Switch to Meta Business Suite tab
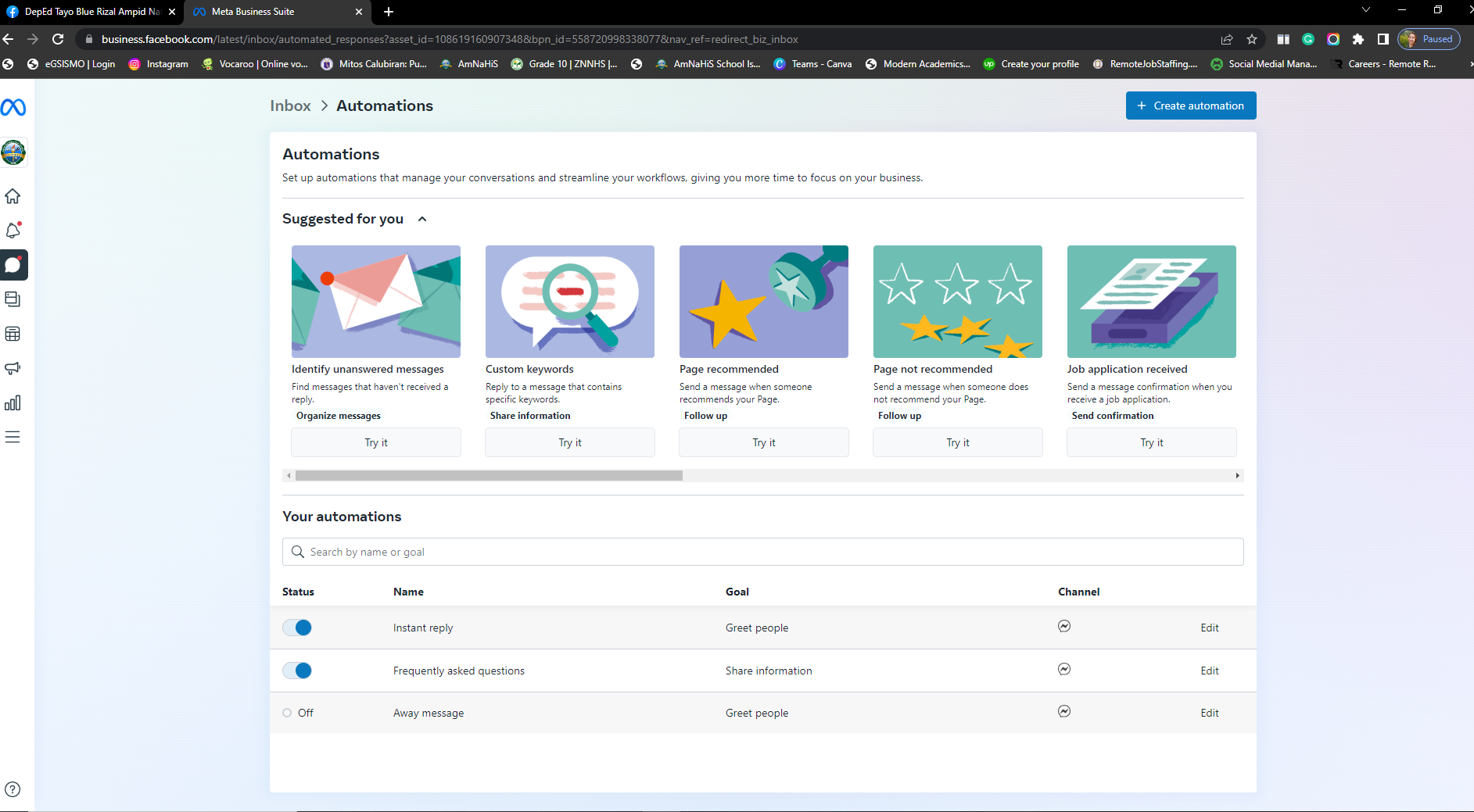Viewport: 1474px width, 812px height. [x=277, y=12]
